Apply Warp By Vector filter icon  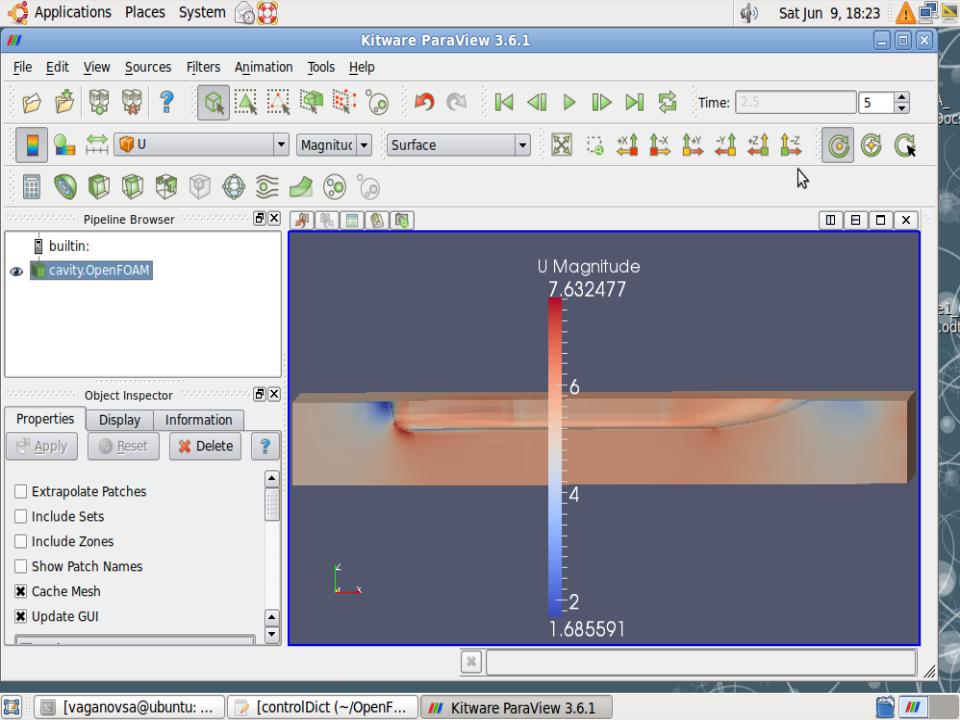301,187
